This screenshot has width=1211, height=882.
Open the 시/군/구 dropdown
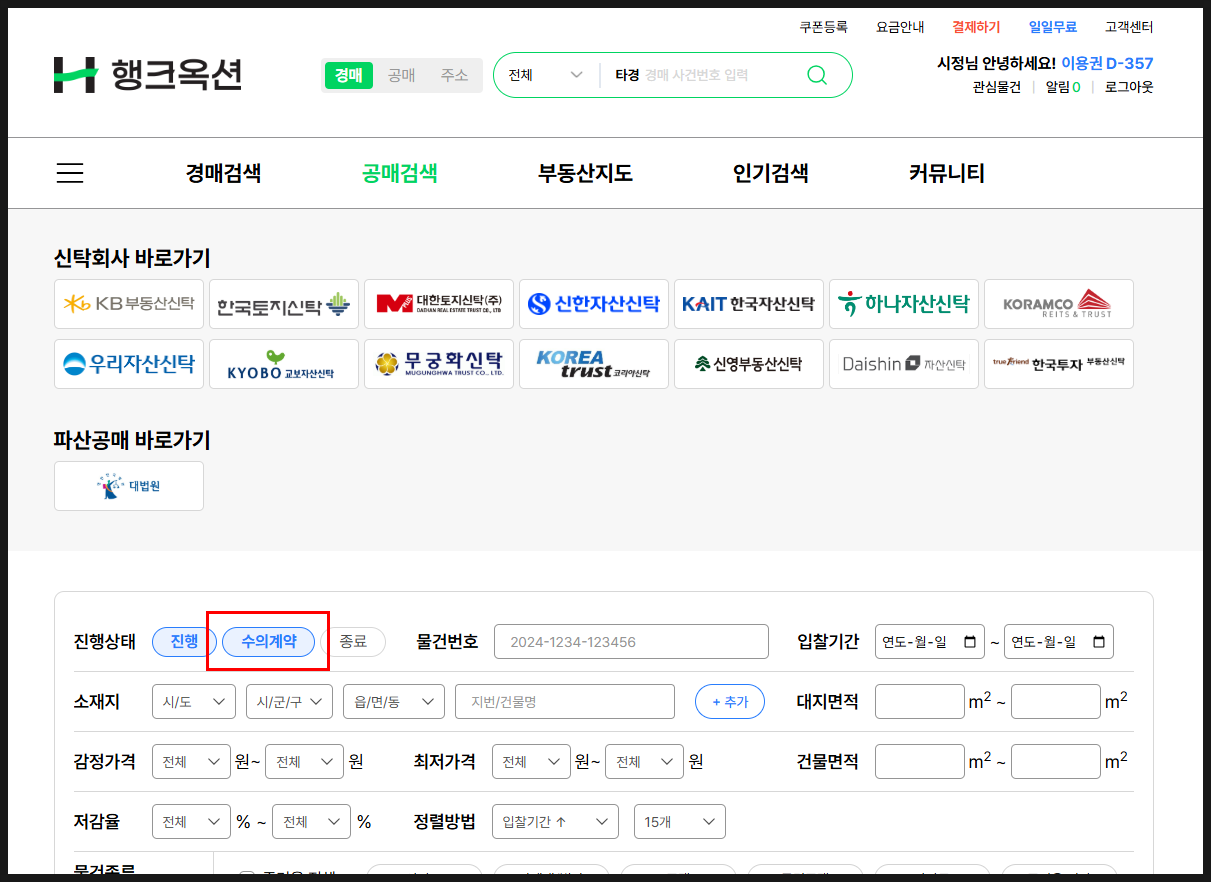[x=290, y=702]
